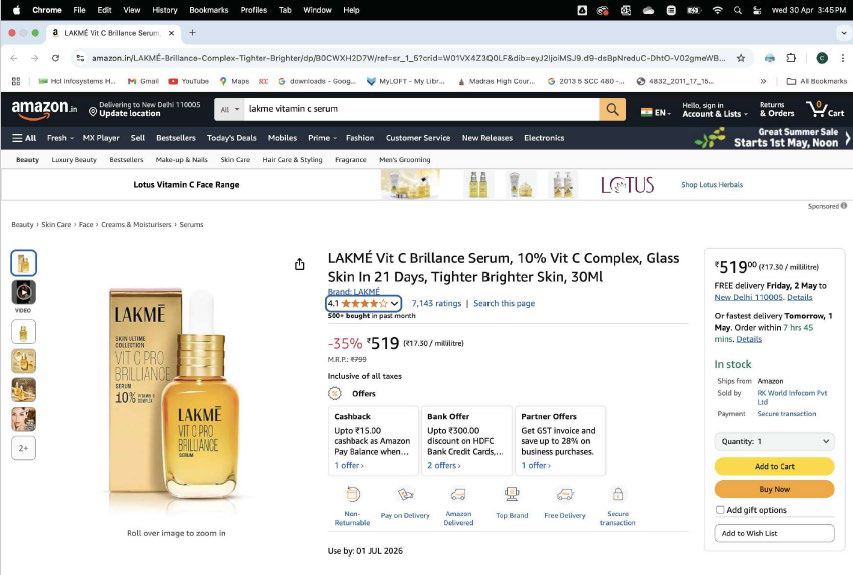This screenshot has width=853, height=575.
Task: Click the Add to Cart button
Action: (774, 466)
